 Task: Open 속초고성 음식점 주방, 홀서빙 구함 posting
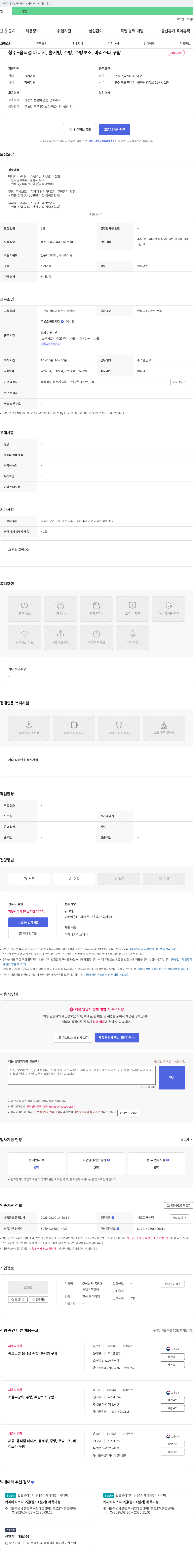(33, 1353)
